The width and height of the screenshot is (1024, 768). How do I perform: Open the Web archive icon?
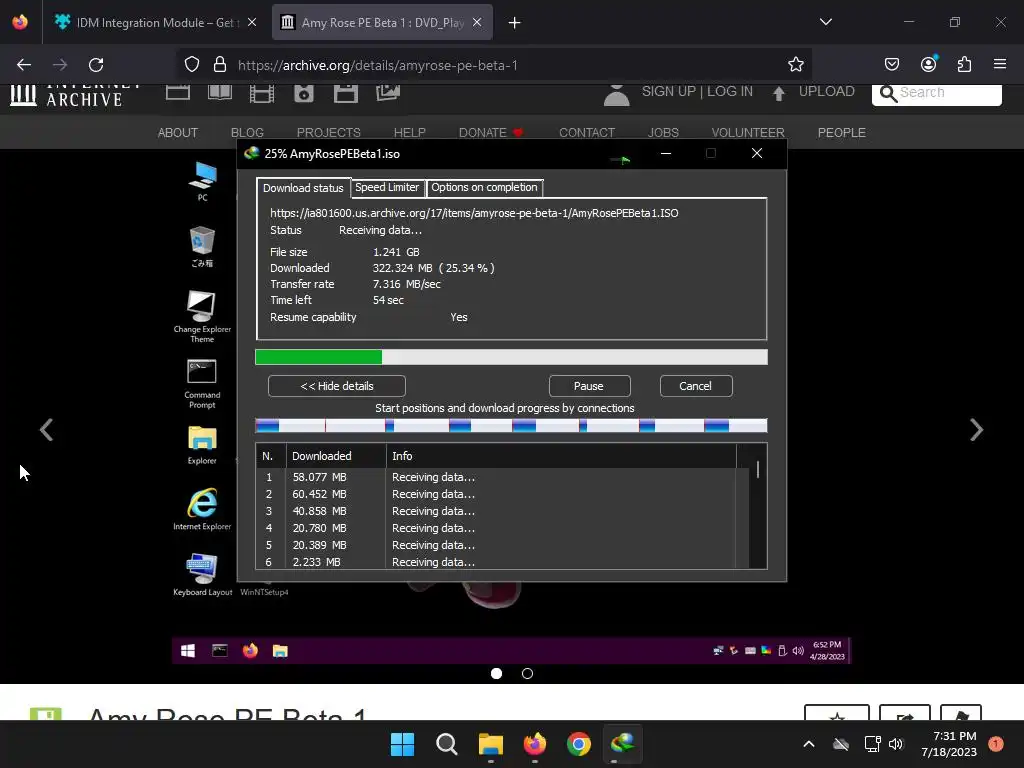[178, 92]
